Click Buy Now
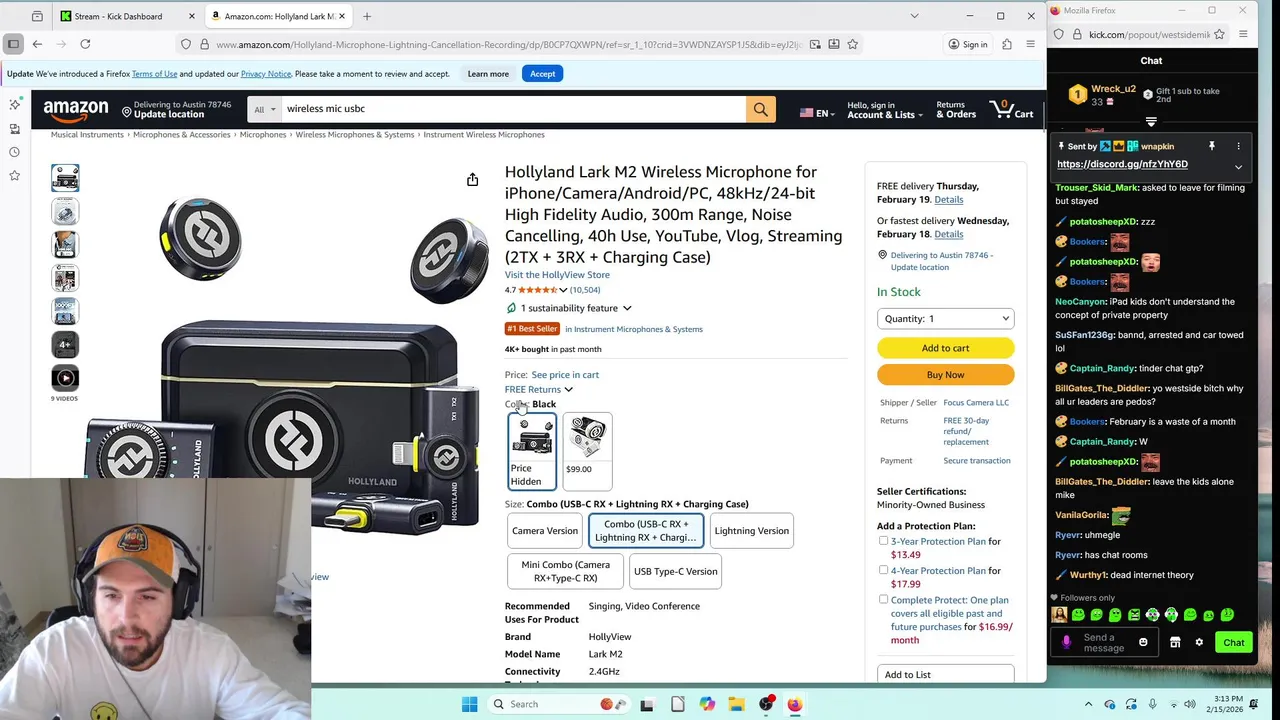Image resolution: width=1280 pixels, height=720 pixels. coord(945,375)
